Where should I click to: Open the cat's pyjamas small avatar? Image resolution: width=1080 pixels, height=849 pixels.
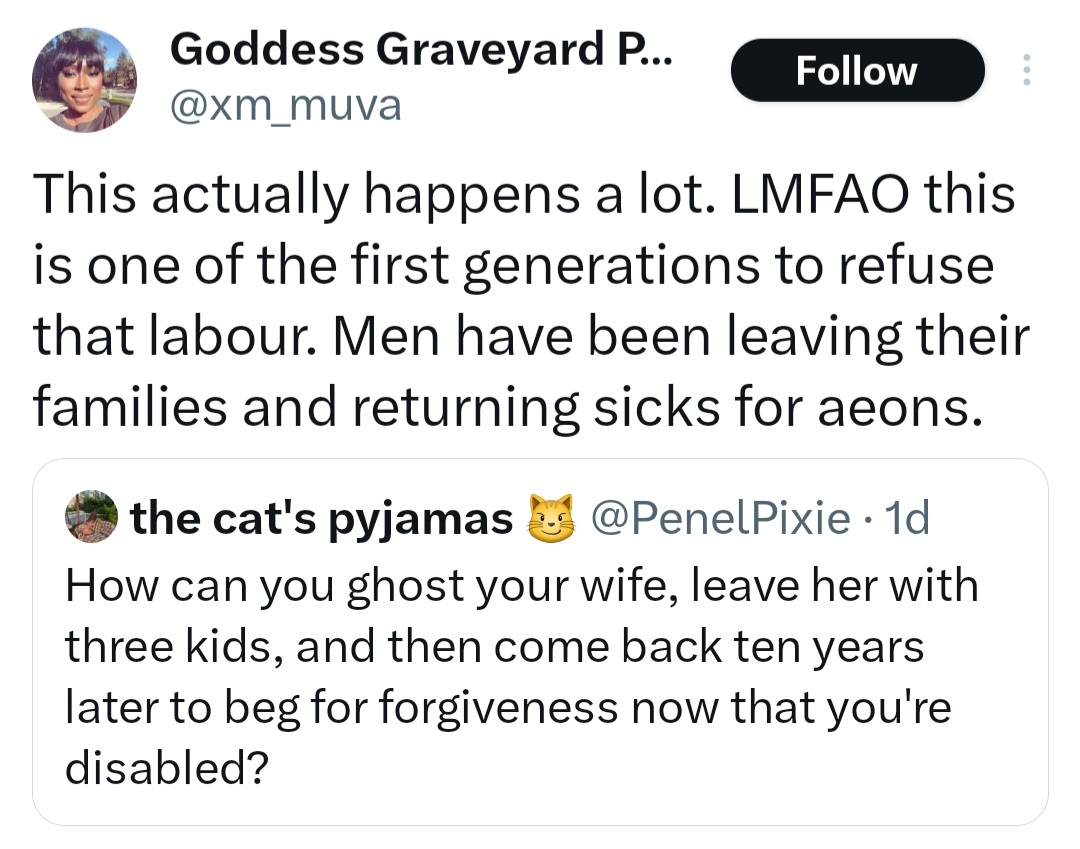91,519
